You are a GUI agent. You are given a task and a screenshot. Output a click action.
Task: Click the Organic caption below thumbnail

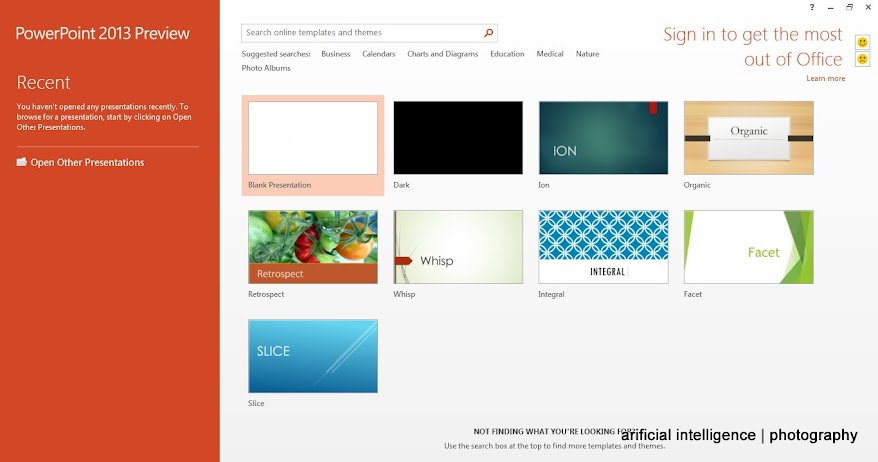(697, 185)
